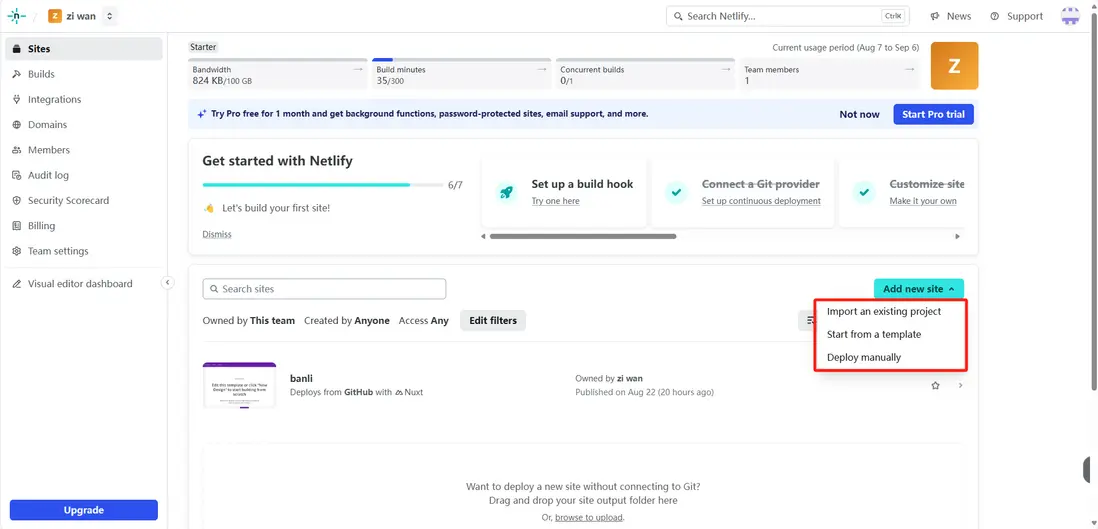
Task: Click the Search sites input field
Action: [x=324, y=289]
